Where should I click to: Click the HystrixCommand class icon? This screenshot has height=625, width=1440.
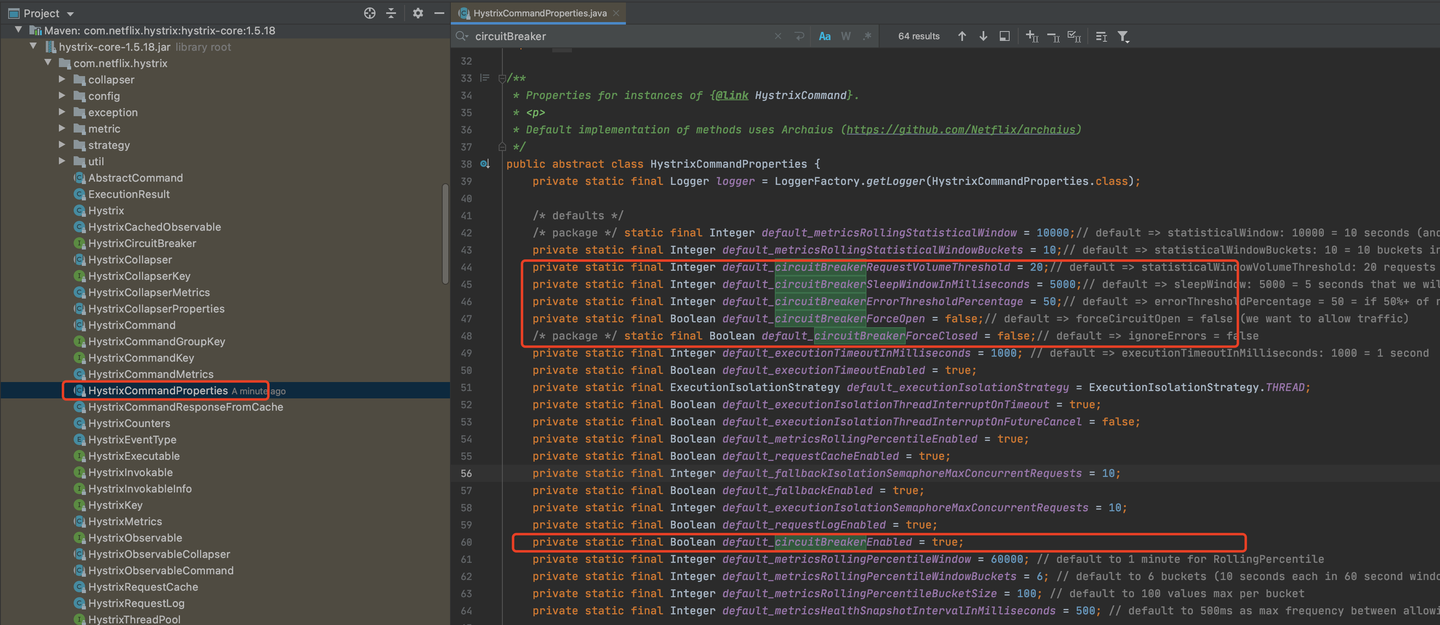click(x=80, y=325)
